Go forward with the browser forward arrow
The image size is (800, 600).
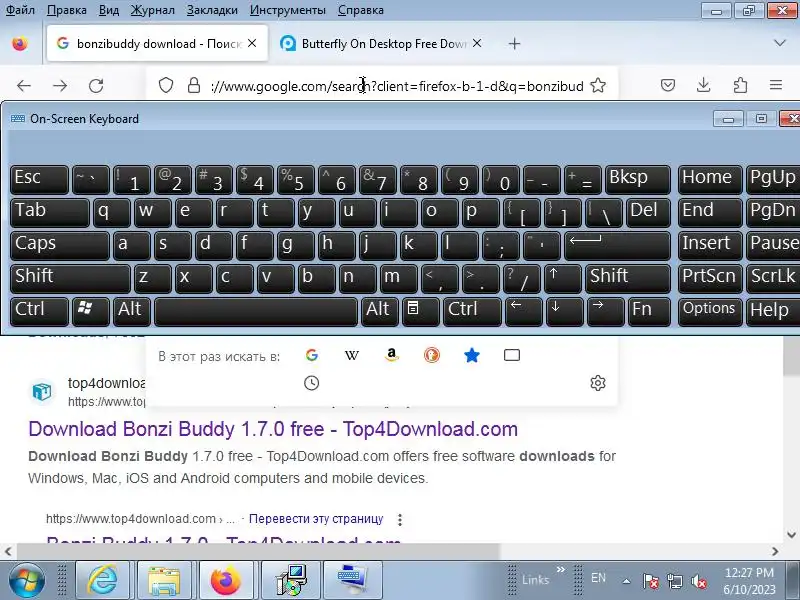click(60, 86)
